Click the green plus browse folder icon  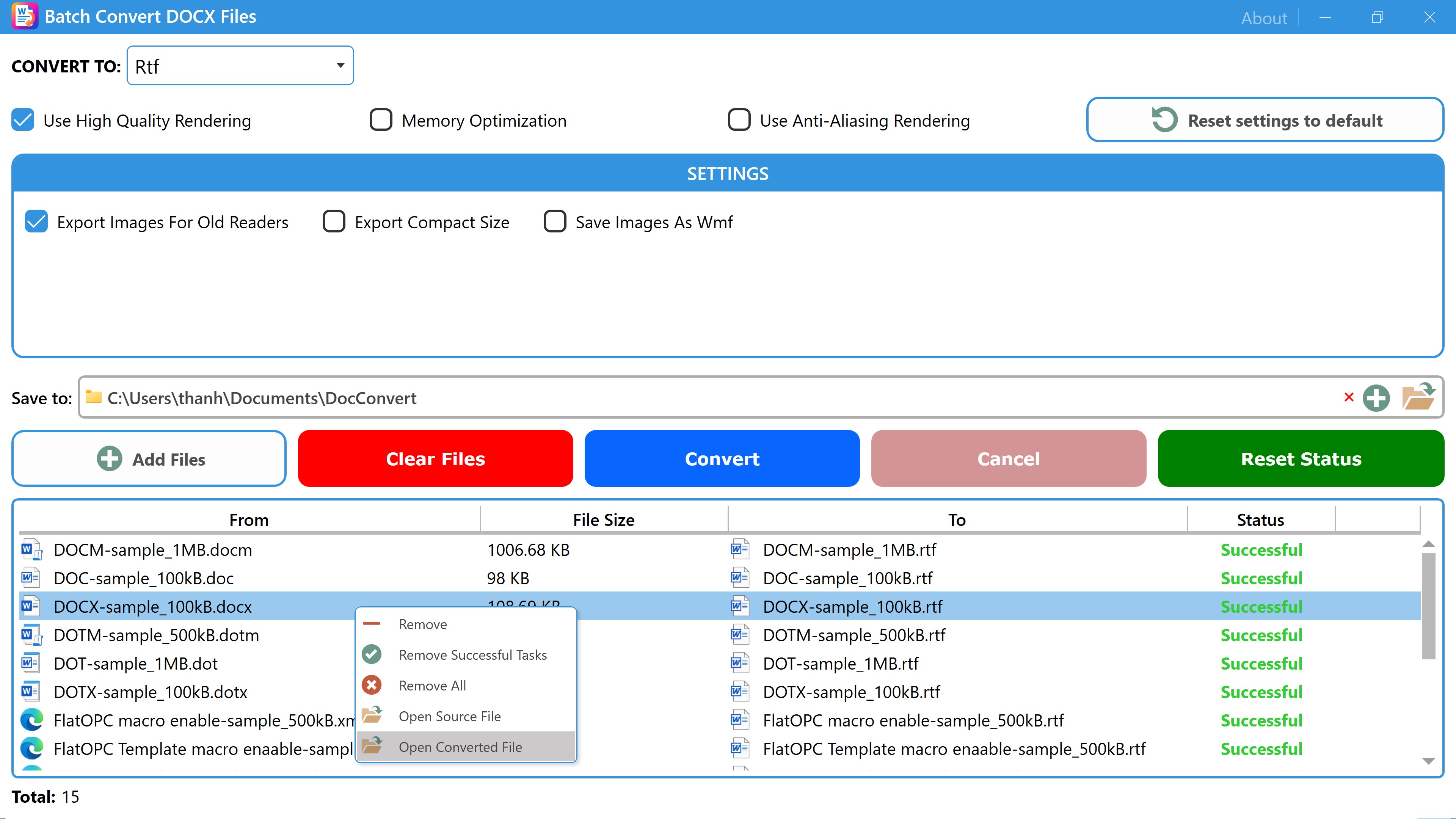(1376, 398)
